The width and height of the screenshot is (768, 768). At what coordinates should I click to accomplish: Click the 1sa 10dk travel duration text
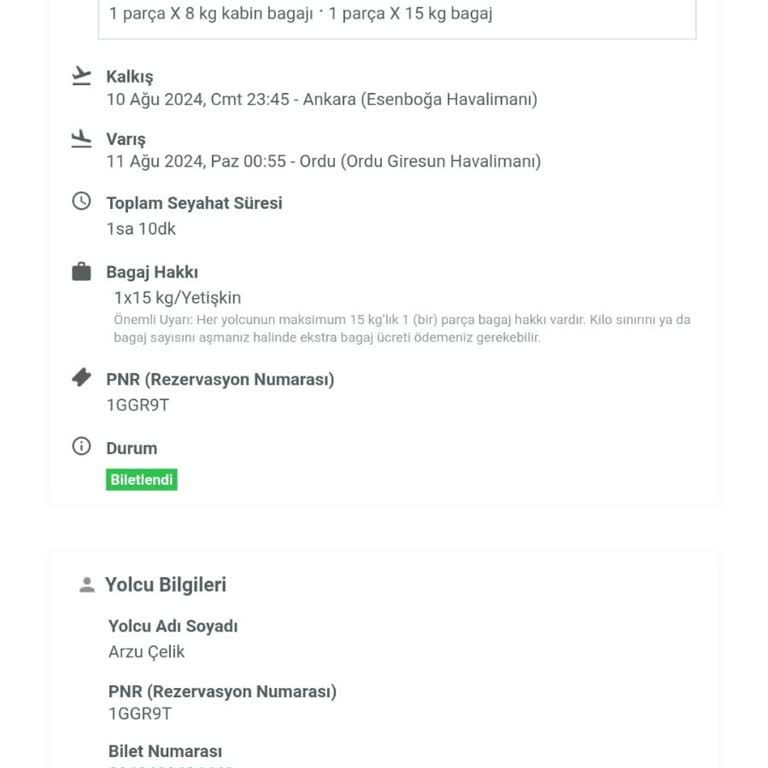(141, 229)
